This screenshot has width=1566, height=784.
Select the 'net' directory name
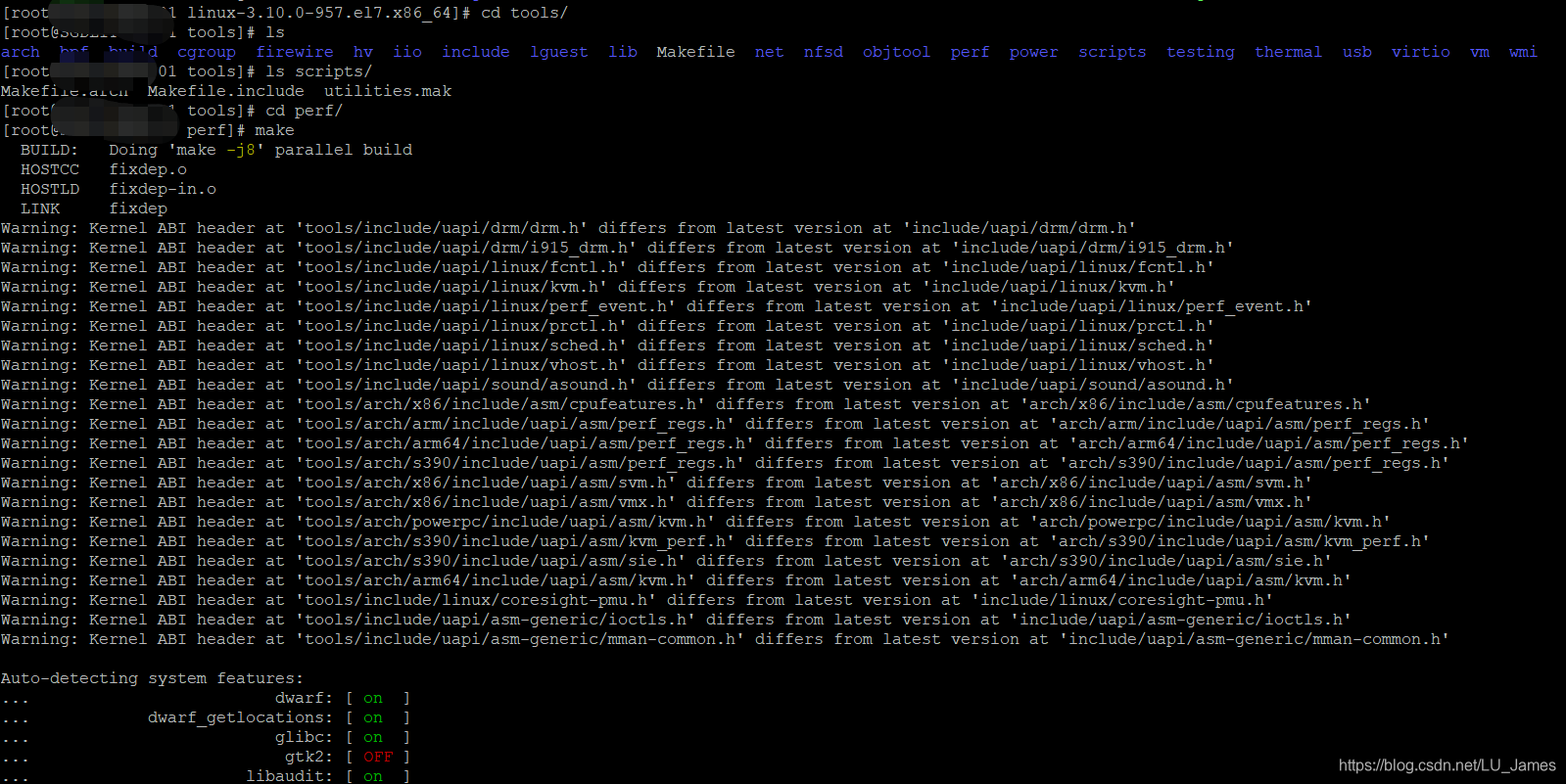pyautogui.click(x=770, y=52)
